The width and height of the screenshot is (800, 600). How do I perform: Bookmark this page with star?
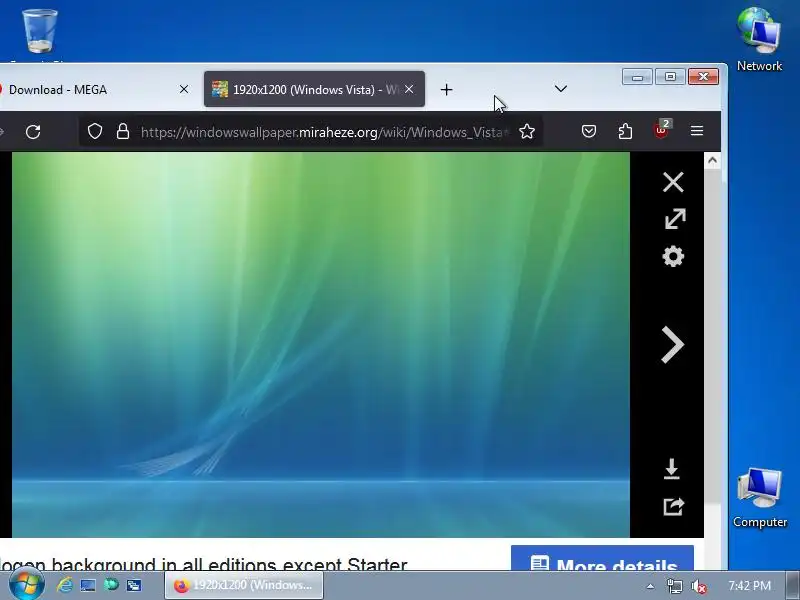pos(527,132)
